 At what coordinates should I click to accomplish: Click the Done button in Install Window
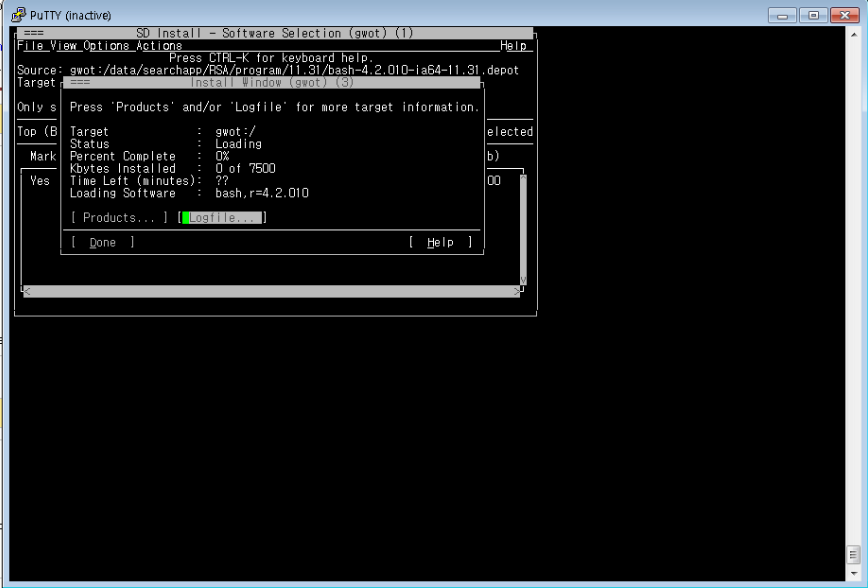(x=102, y=242)
